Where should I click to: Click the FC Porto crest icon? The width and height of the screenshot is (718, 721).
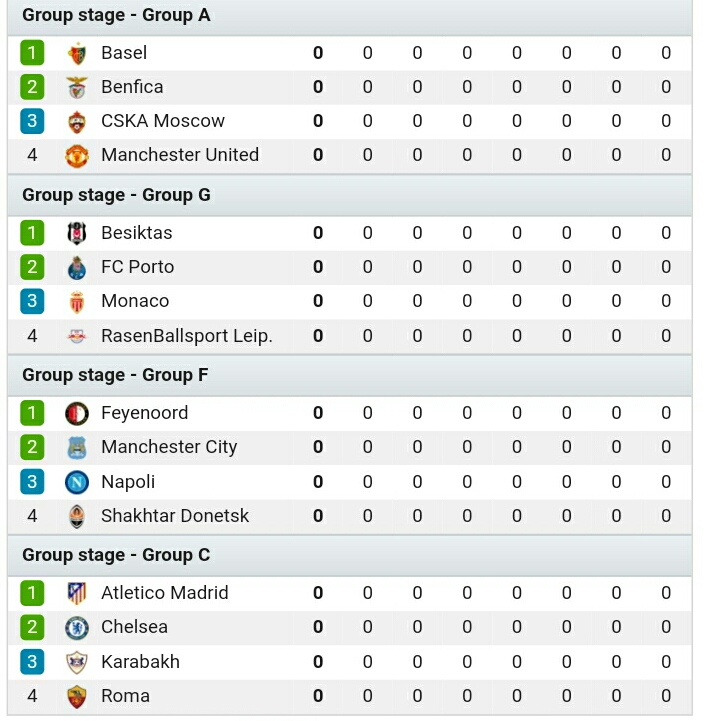pos(77,267)
